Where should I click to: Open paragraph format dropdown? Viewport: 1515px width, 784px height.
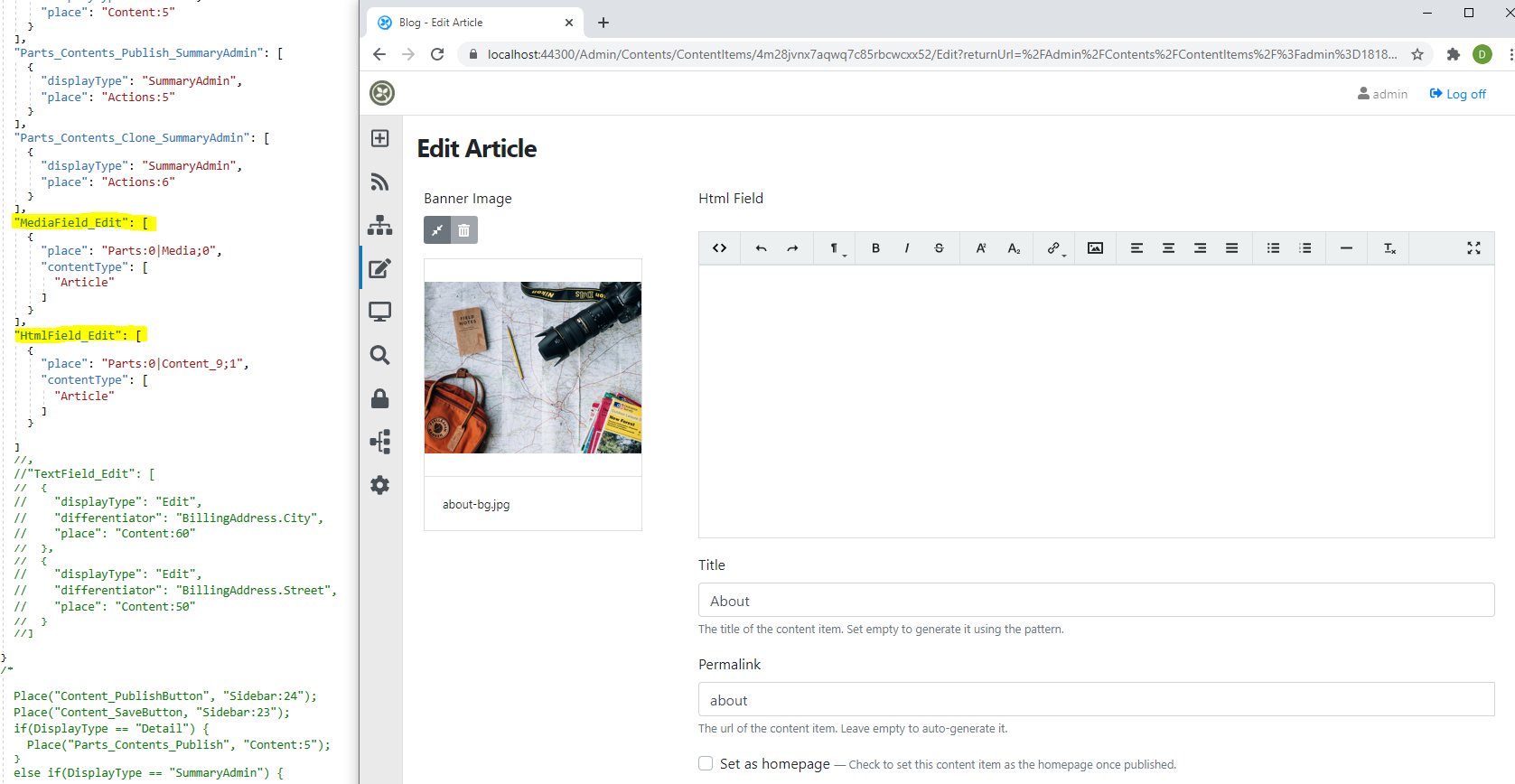click(x=837, y=248)
